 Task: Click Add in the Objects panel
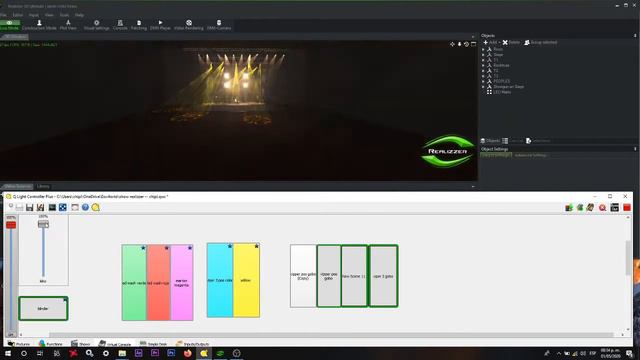[x=491, y=42]
